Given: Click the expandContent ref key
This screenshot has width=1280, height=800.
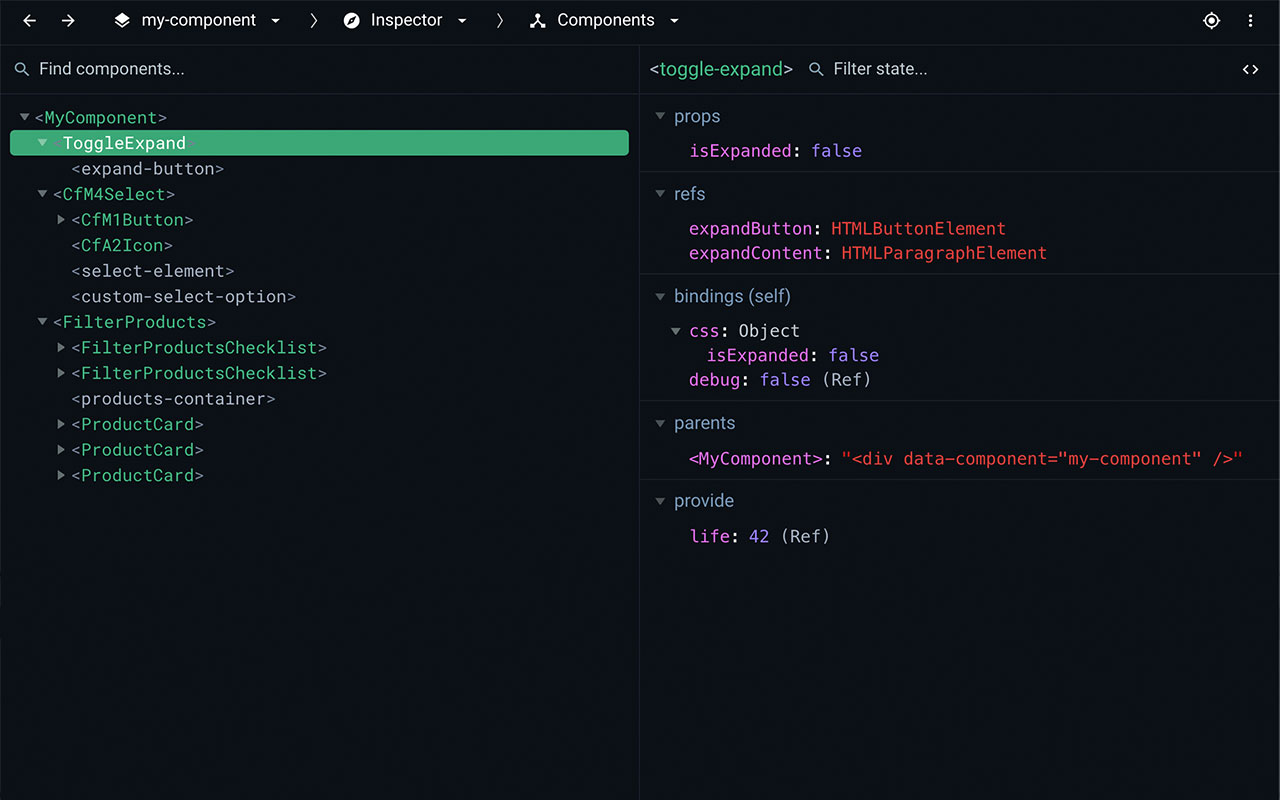Looking at the screenshot, I should (755, 253).
